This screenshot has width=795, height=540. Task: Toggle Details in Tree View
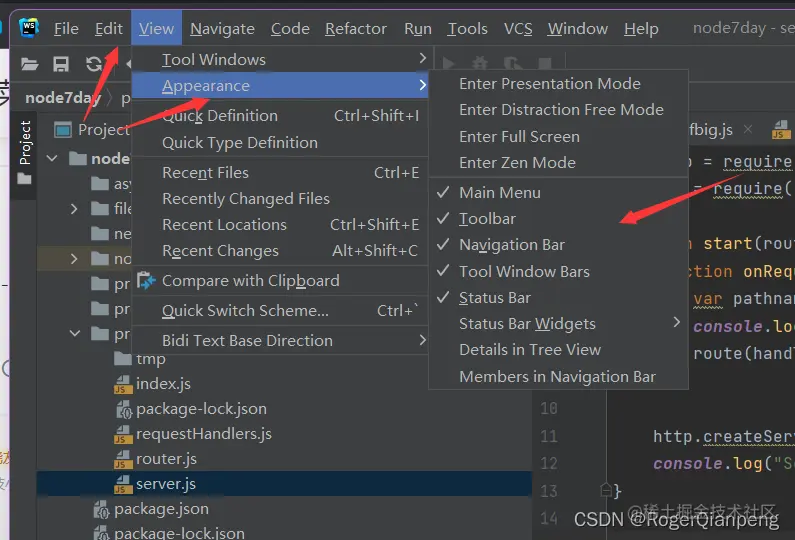coord(558,350)
